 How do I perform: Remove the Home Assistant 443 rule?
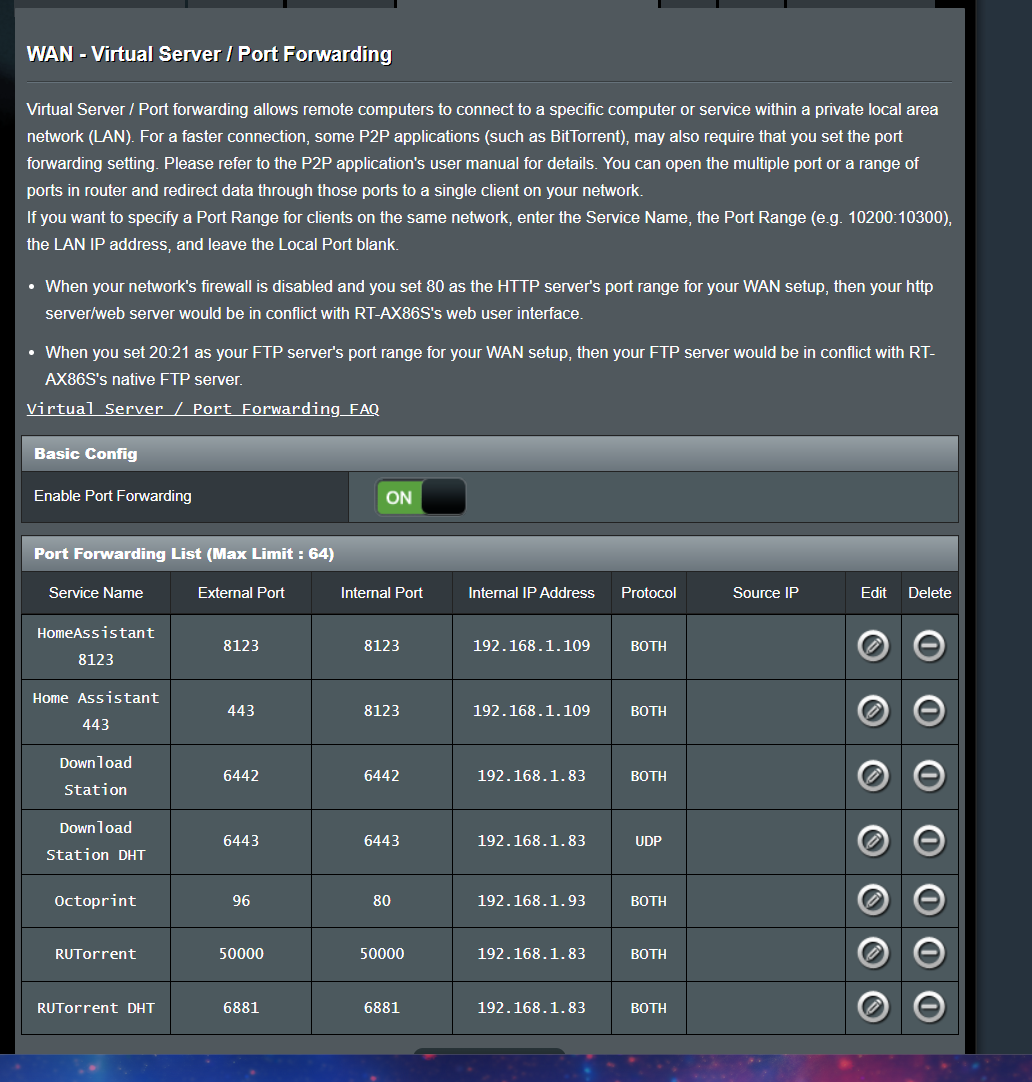[929, 711]
